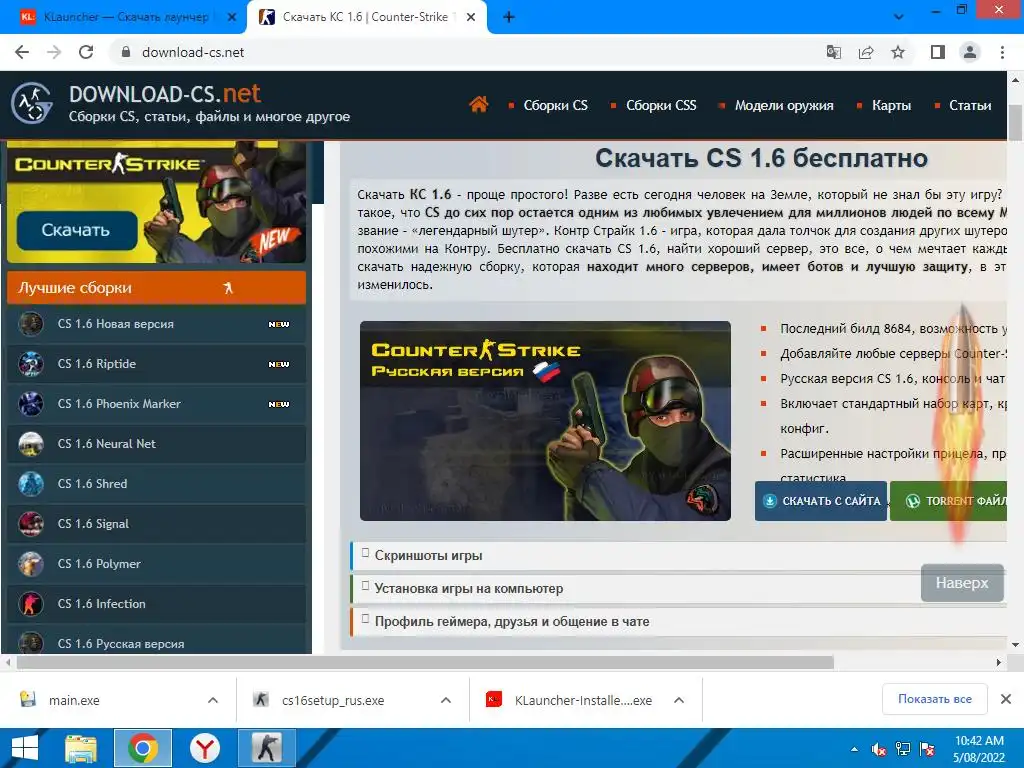Click the CS 1.6 Signal avatar icon

(x=31, y=524)
